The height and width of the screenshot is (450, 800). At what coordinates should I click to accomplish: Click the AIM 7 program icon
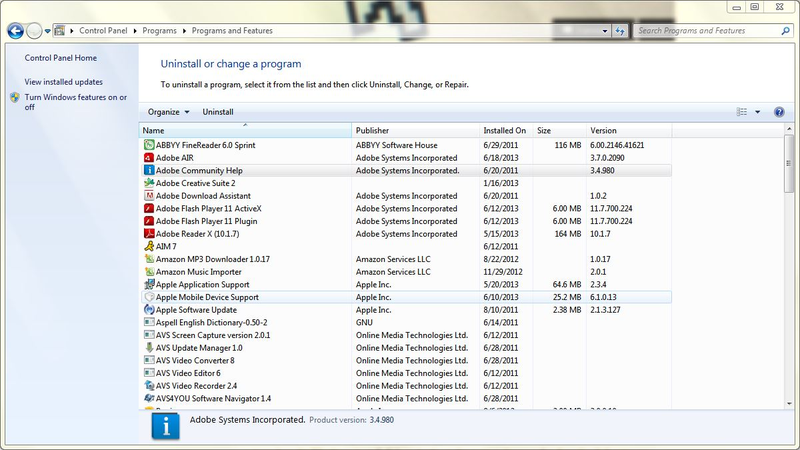point(149,246)
